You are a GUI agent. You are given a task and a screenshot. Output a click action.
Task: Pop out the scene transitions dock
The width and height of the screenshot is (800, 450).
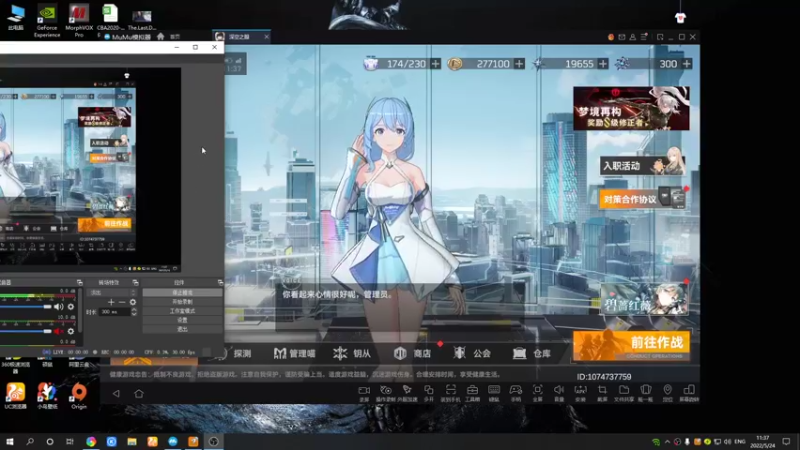point(135,282)
